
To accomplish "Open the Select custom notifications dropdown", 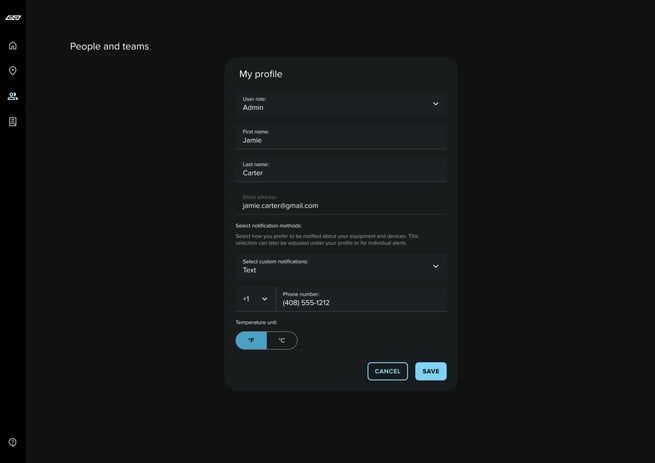I will click(x=340, y=266).
